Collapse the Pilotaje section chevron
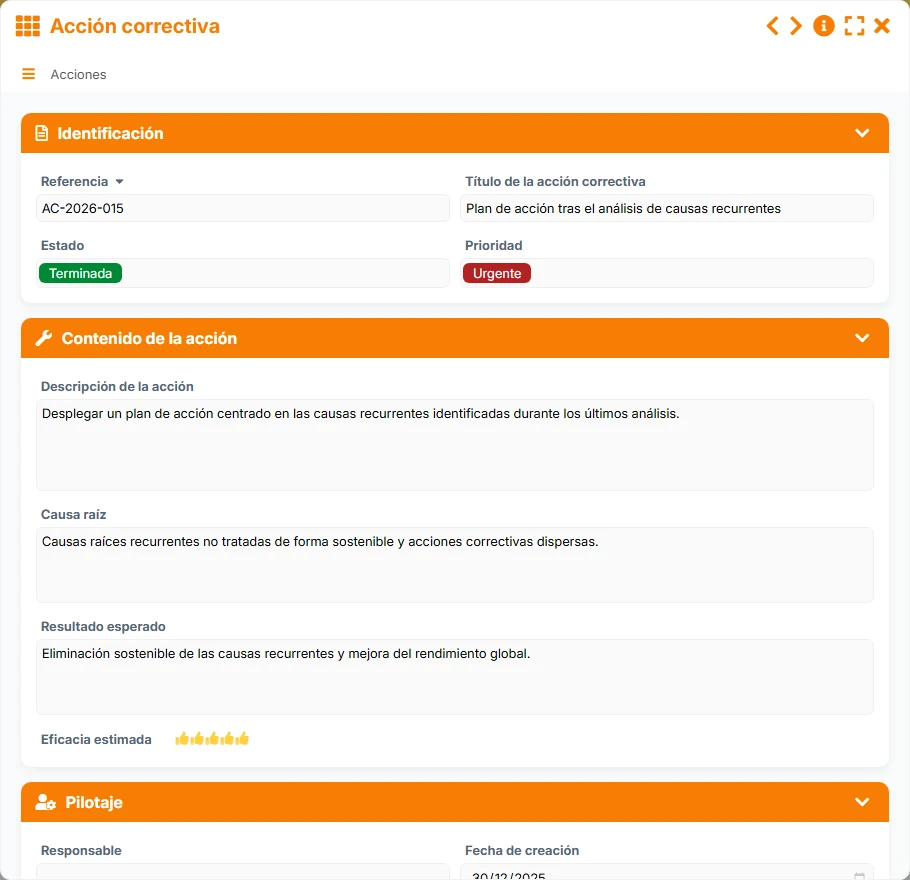Screen dimensions: 910x880 pyautogui.click(x=862, y=802)
